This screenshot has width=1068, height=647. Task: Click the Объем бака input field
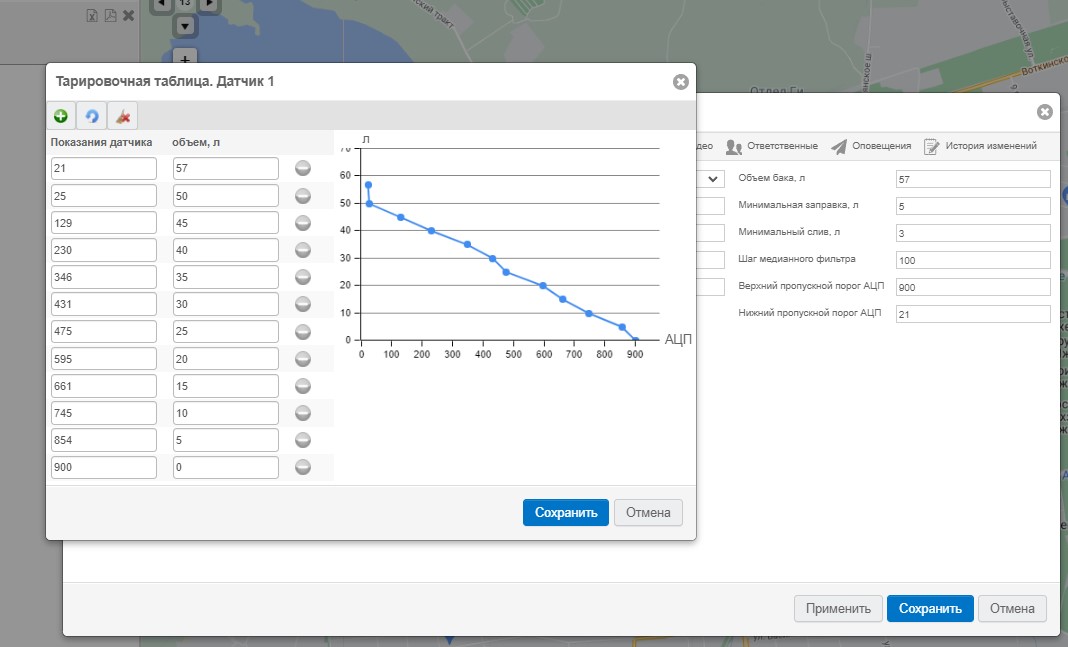pyautogui.click(x=973, y=179)
